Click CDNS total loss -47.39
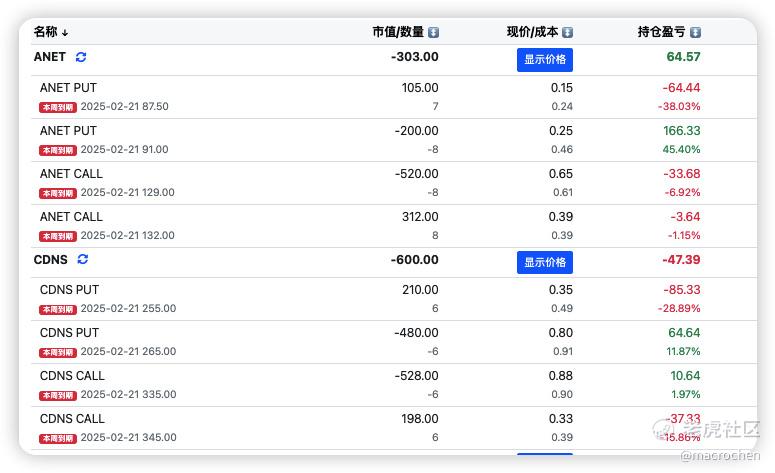The image size is (775, 473). (681, 259)
